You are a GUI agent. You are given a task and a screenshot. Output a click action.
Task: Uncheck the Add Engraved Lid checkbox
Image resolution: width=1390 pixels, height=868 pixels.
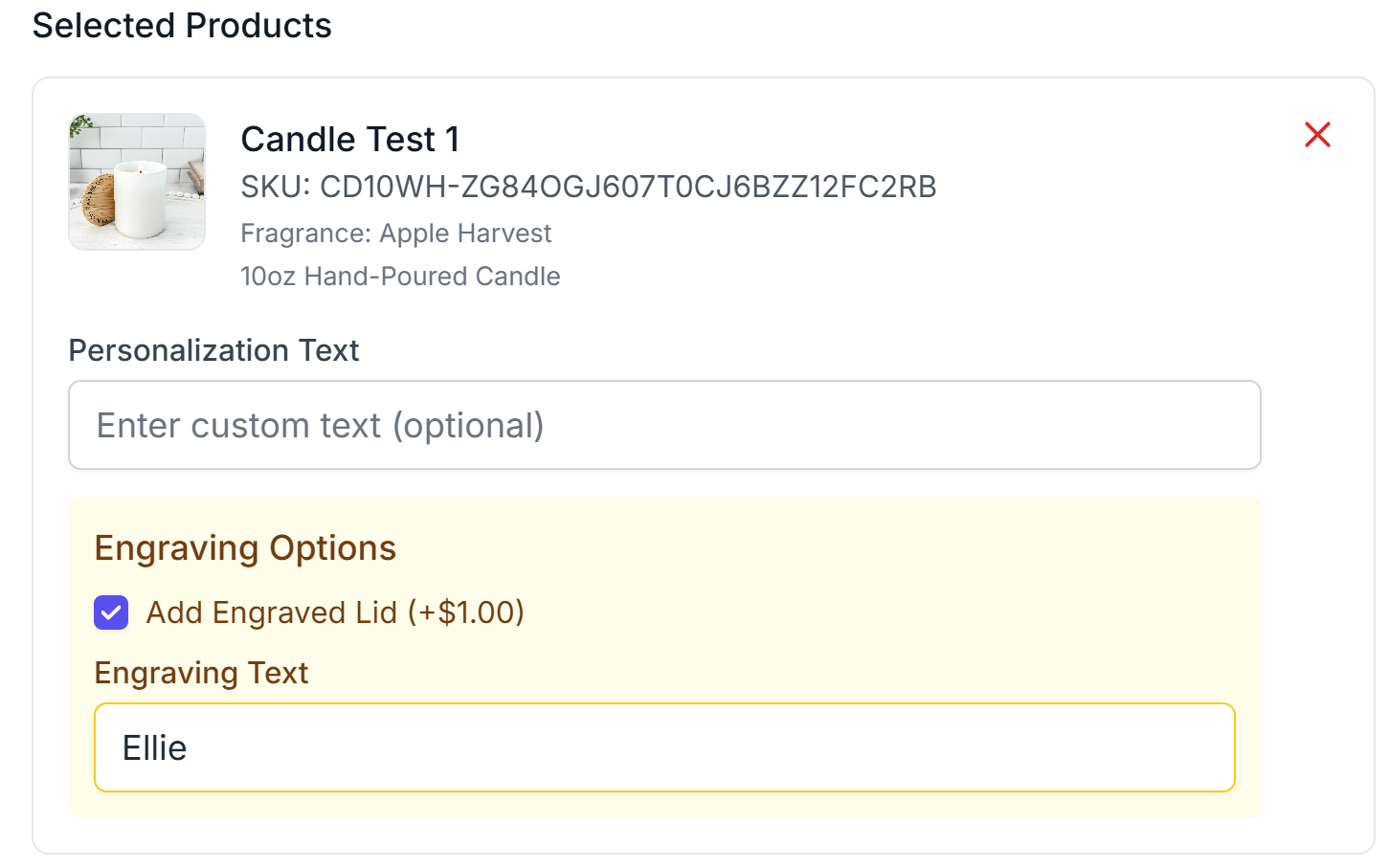(x=111, y=612)
